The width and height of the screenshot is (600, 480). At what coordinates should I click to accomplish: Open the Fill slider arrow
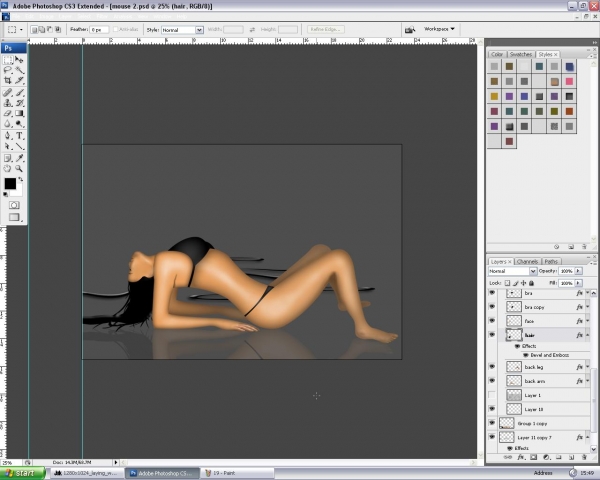(578, 283)
